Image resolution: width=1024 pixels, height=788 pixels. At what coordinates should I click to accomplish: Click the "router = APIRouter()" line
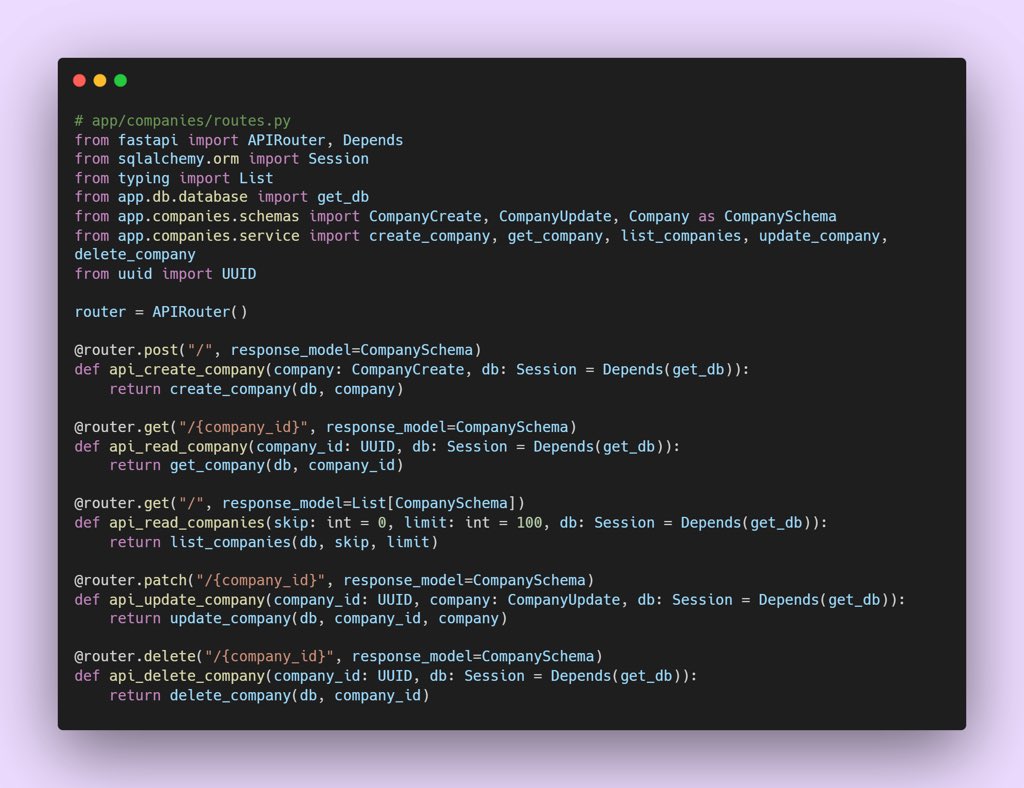[161, 312]
